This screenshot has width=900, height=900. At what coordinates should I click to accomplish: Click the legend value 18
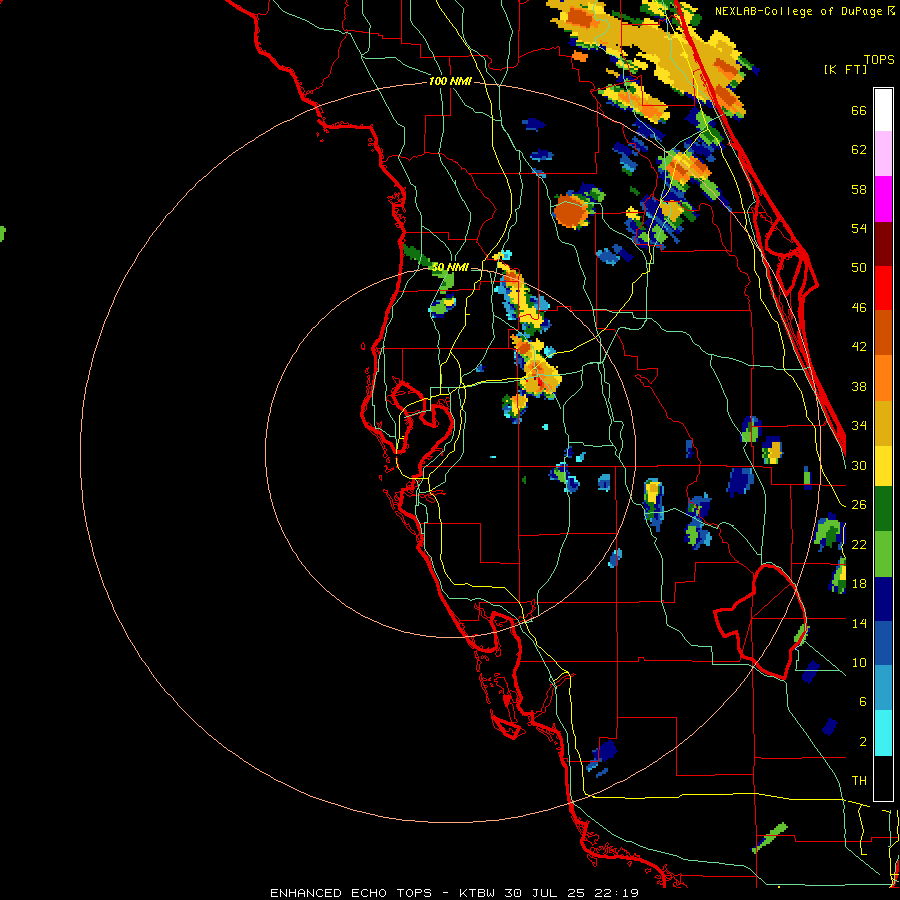click(x=859, y=584)
